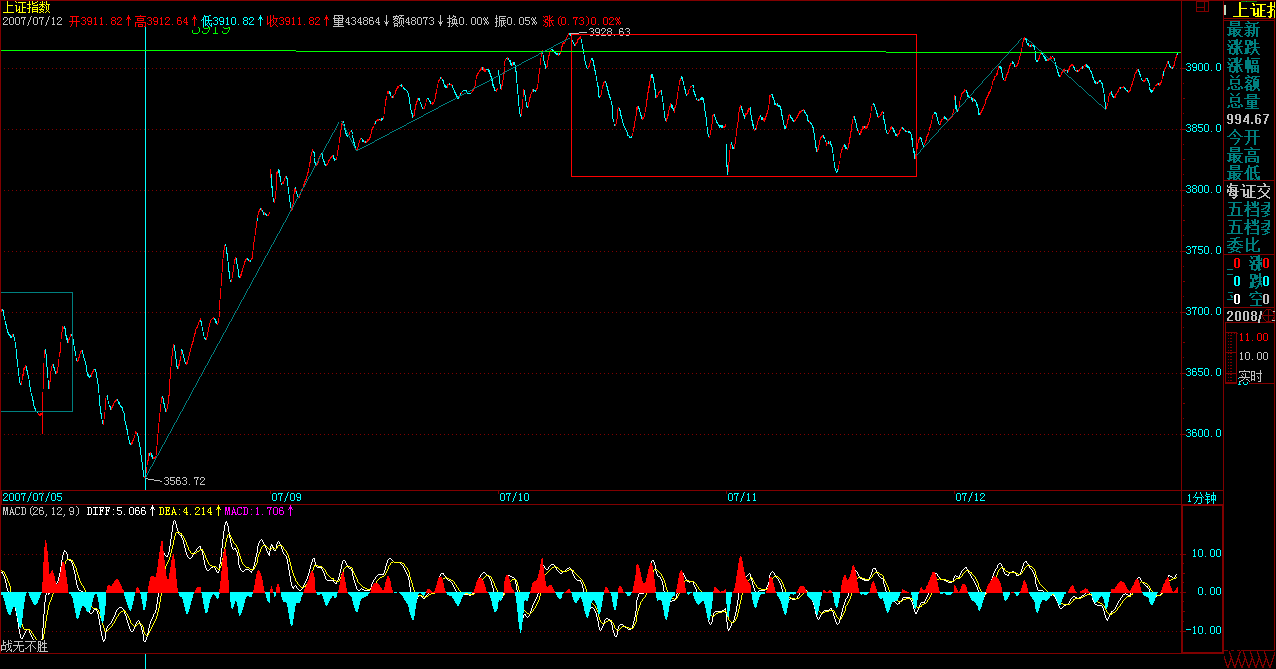The image size is (1276, 669).
Task: Select the 1分钟 period label
Action: click(x=1200, y=497)
